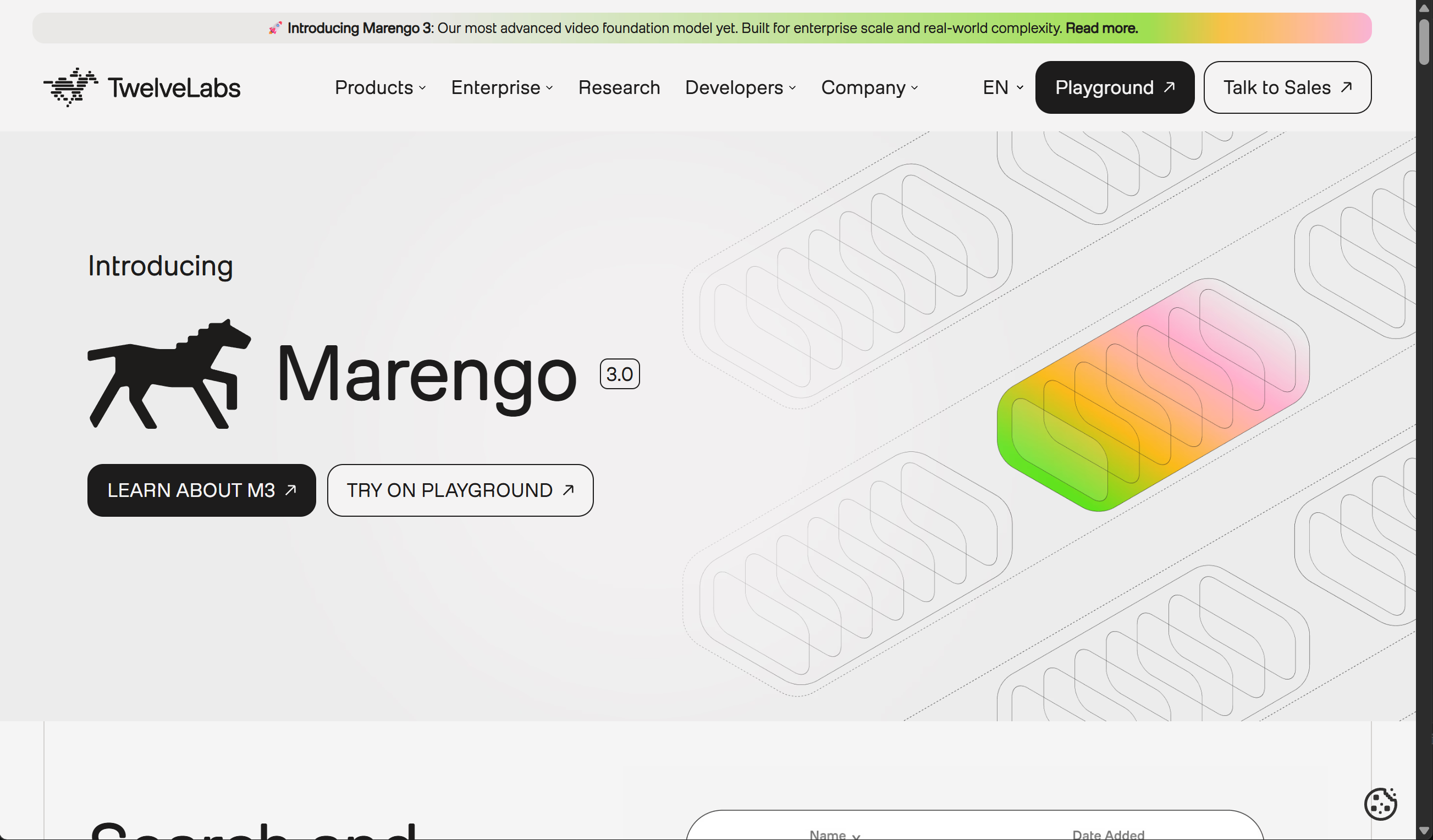
Task: Click the scrollbar down arrow
Action: click(x=1423, y=831)
